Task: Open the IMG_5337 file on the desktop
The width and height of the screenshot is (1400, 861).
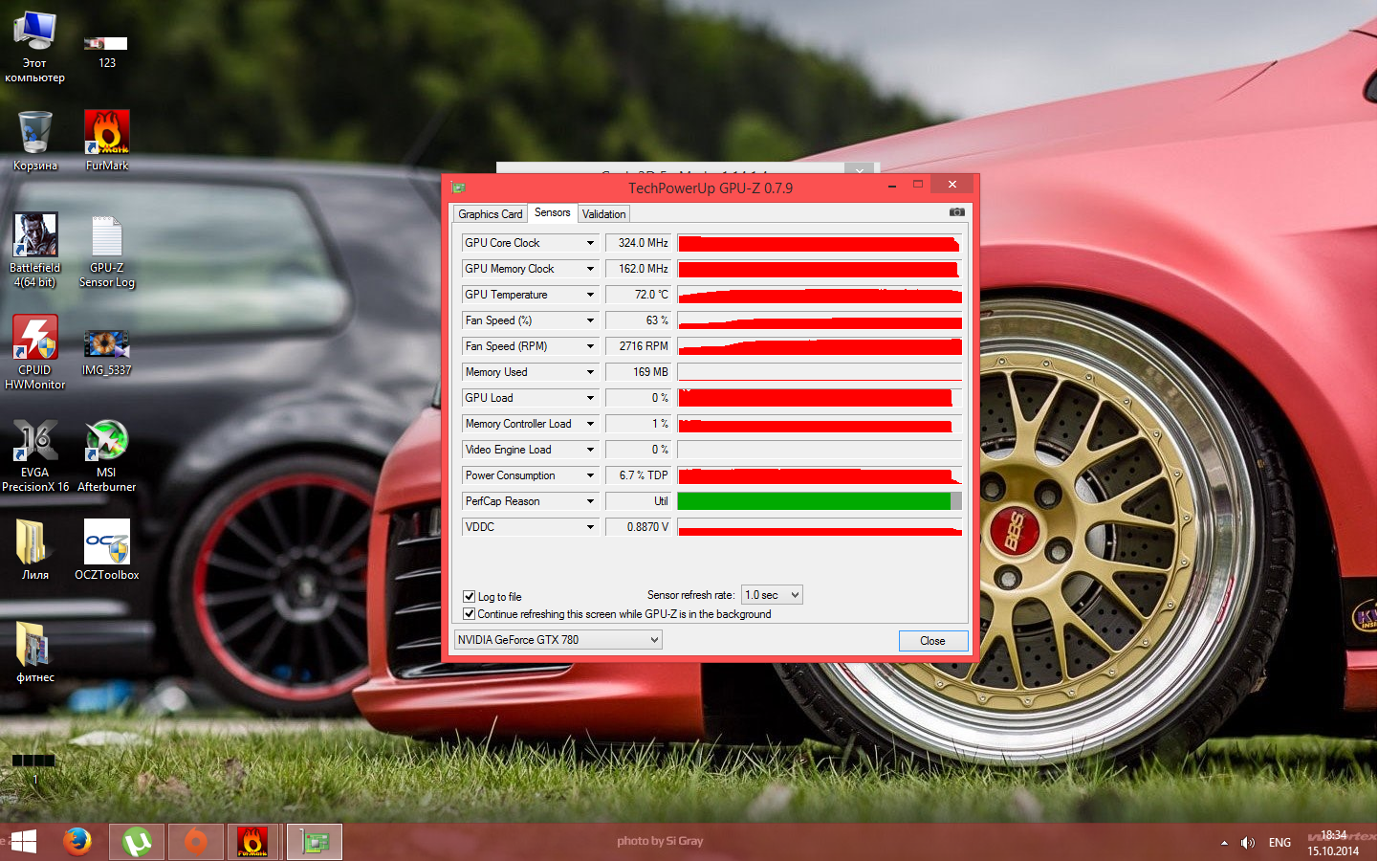Action: point(106,352)
